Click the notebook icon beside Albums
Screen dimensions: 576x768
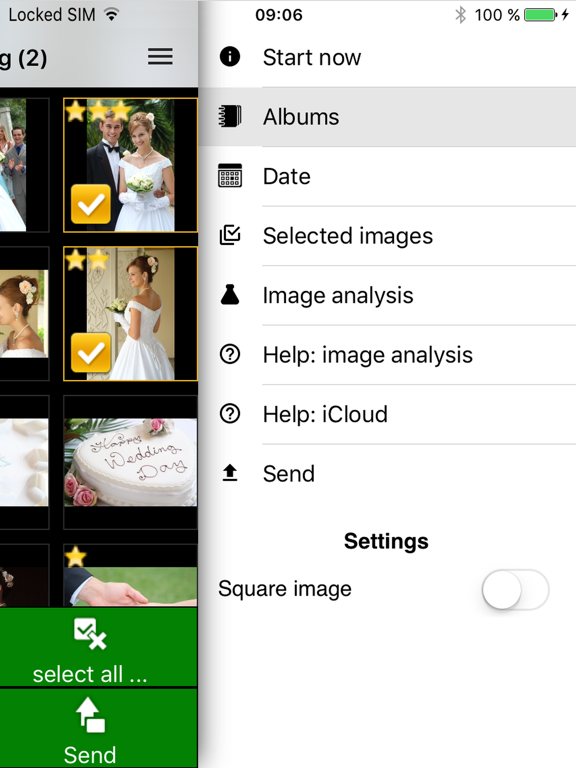click(x=230, y=116)
